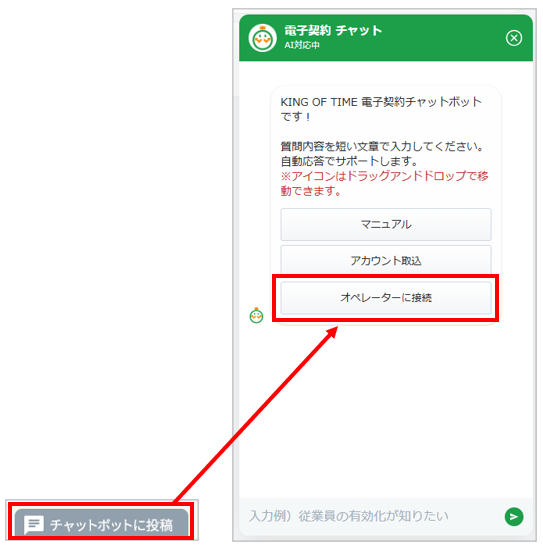This screenshot has width=543, height=551.
Task: Focus the 入力例 message input field
Action: [x=373, y=516]
